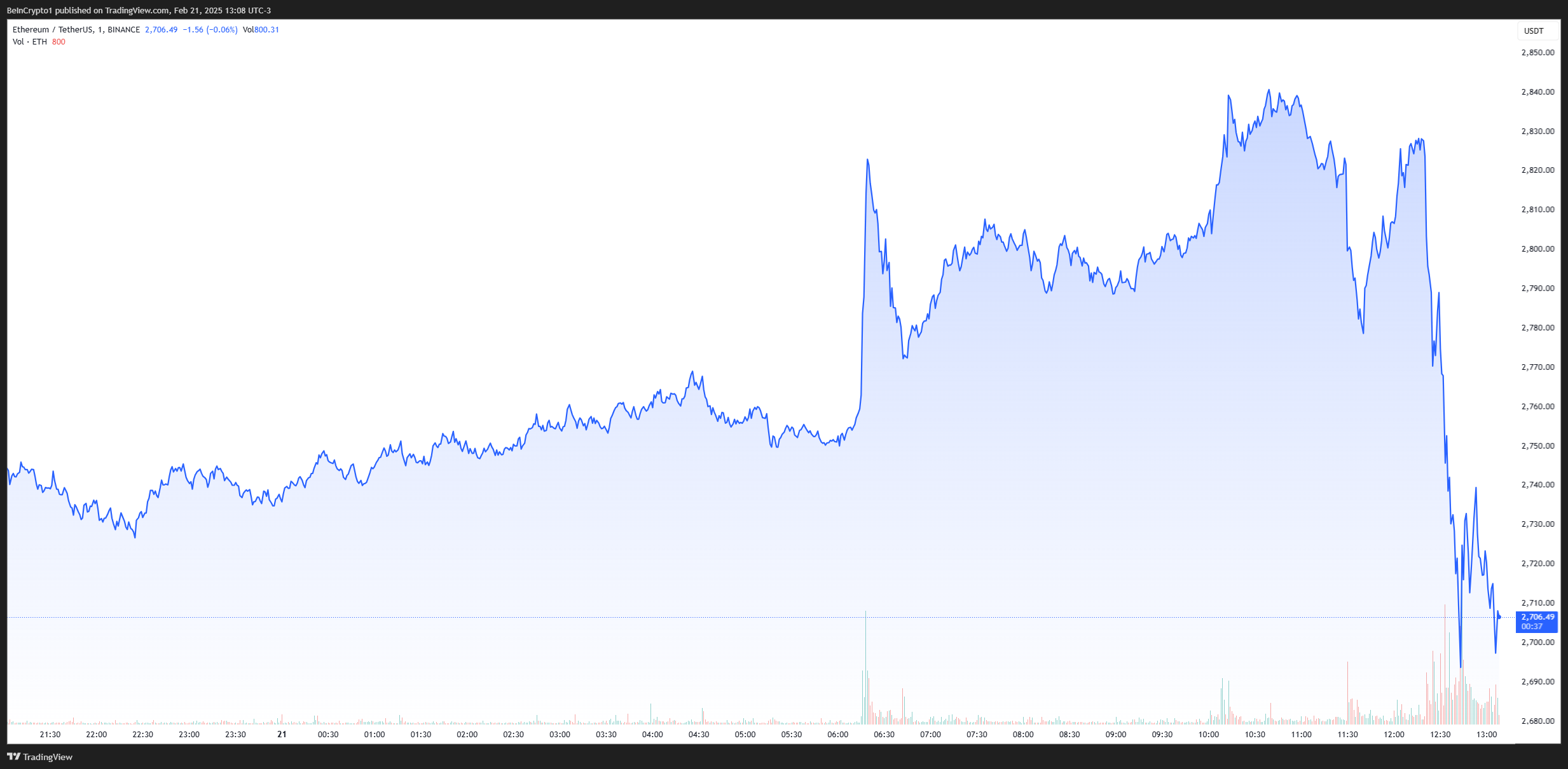The image size is (1568, 769).
Task: Click the red 800 volume value
Action: pyautogui.click(x=58, y=42)
